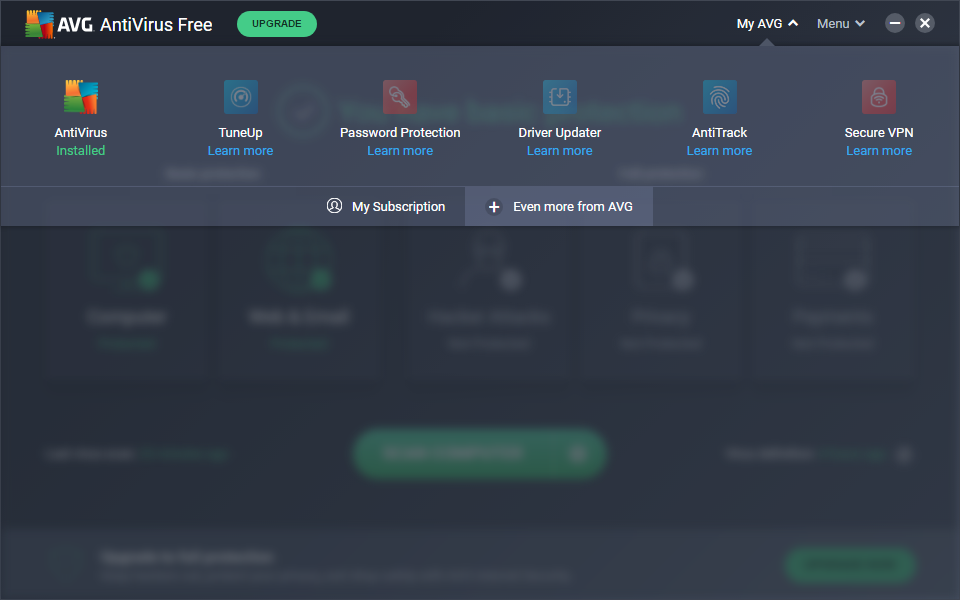Click Learn more under AntiTrack
This screenshot has height=600, width=960.
pyautogui.click(x=719, y=151)
